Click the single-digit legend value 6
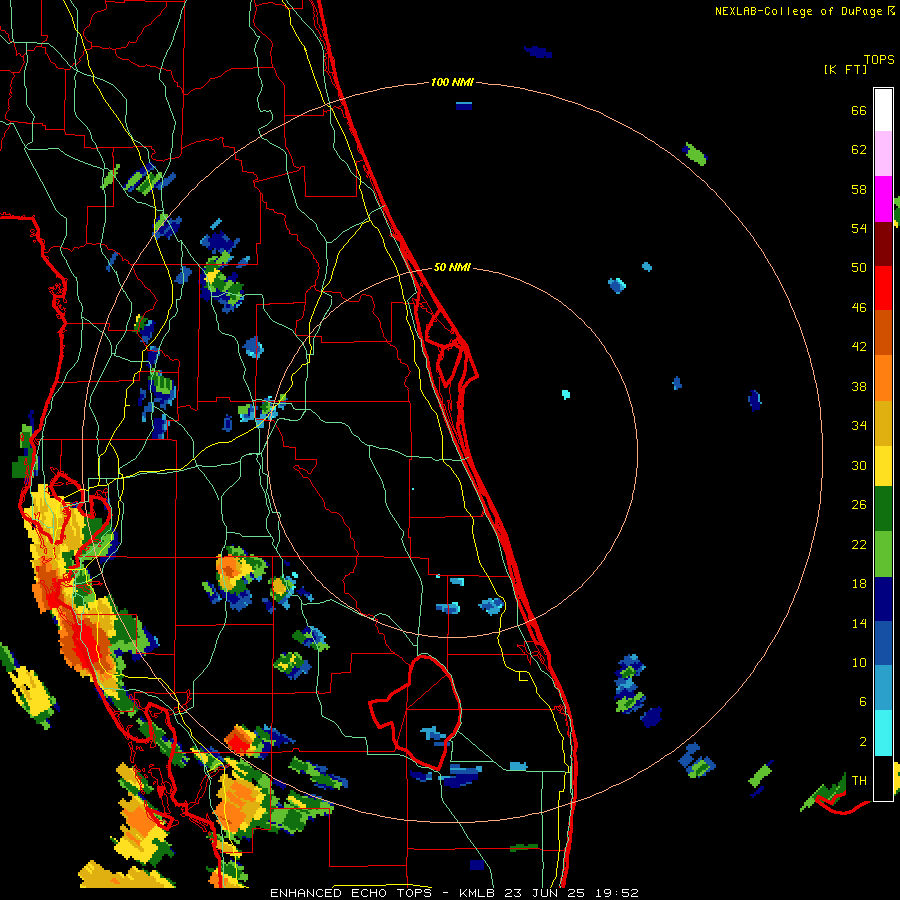 863,702
